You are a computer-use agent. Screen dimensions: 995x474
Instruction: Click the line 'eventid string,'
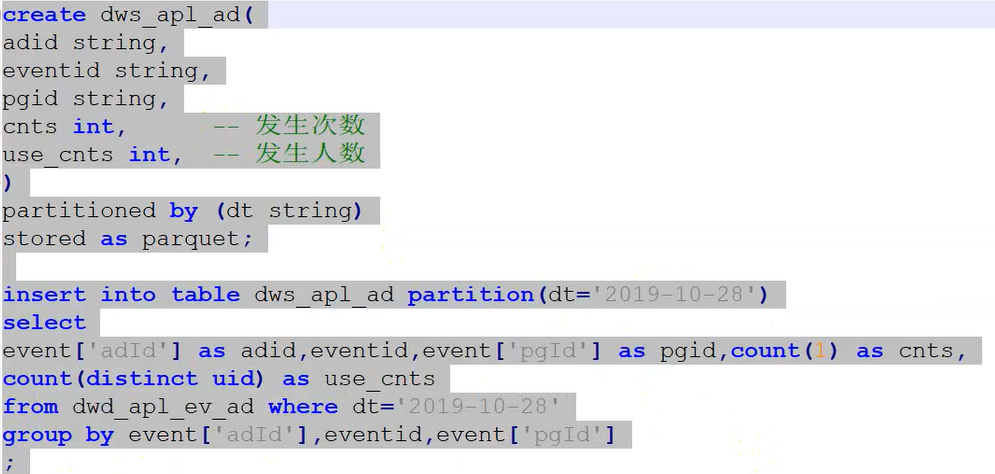coord(107,70)
